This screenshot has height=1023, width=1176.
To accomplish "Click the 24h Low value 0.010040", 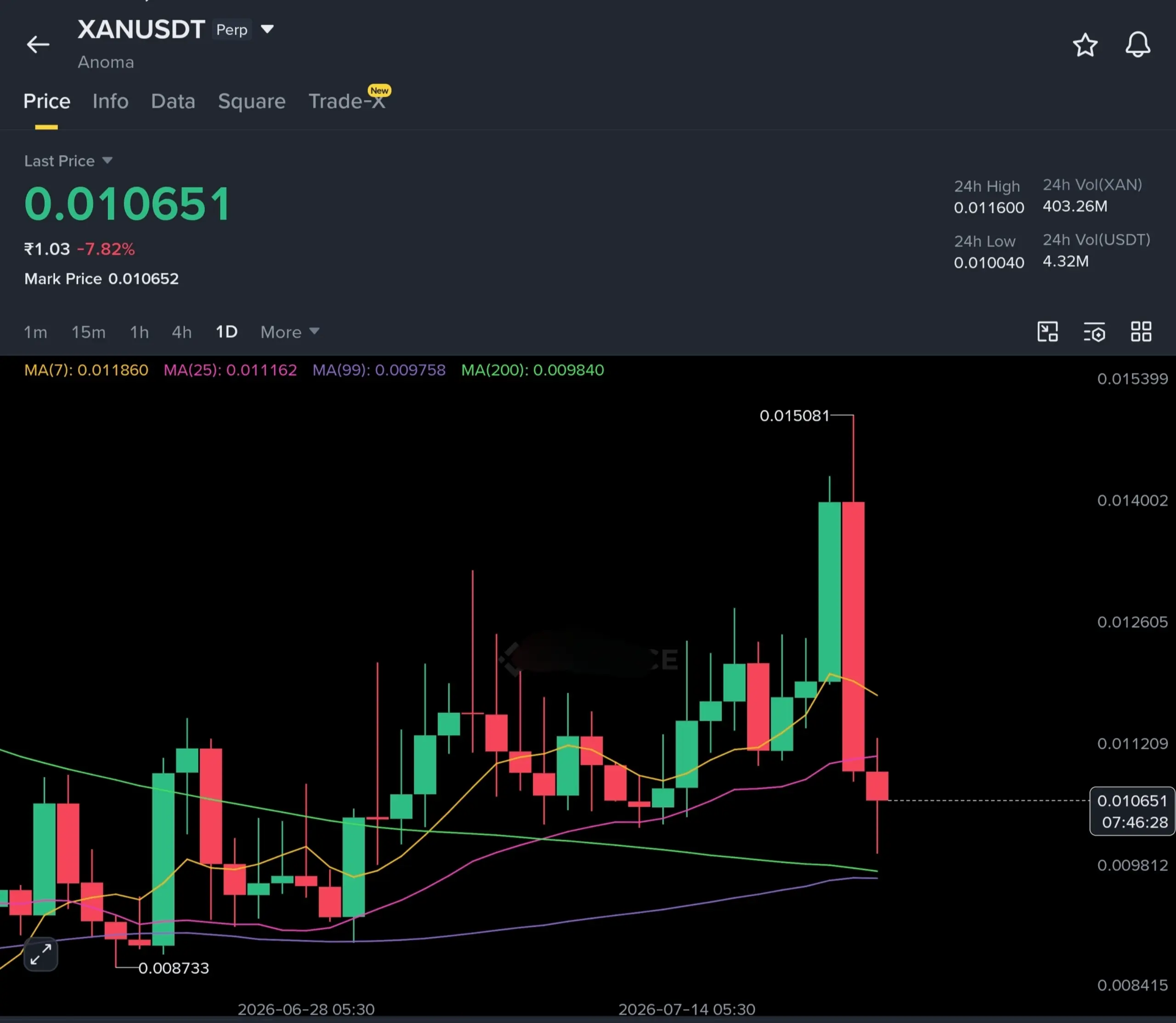I will [989, 263].
